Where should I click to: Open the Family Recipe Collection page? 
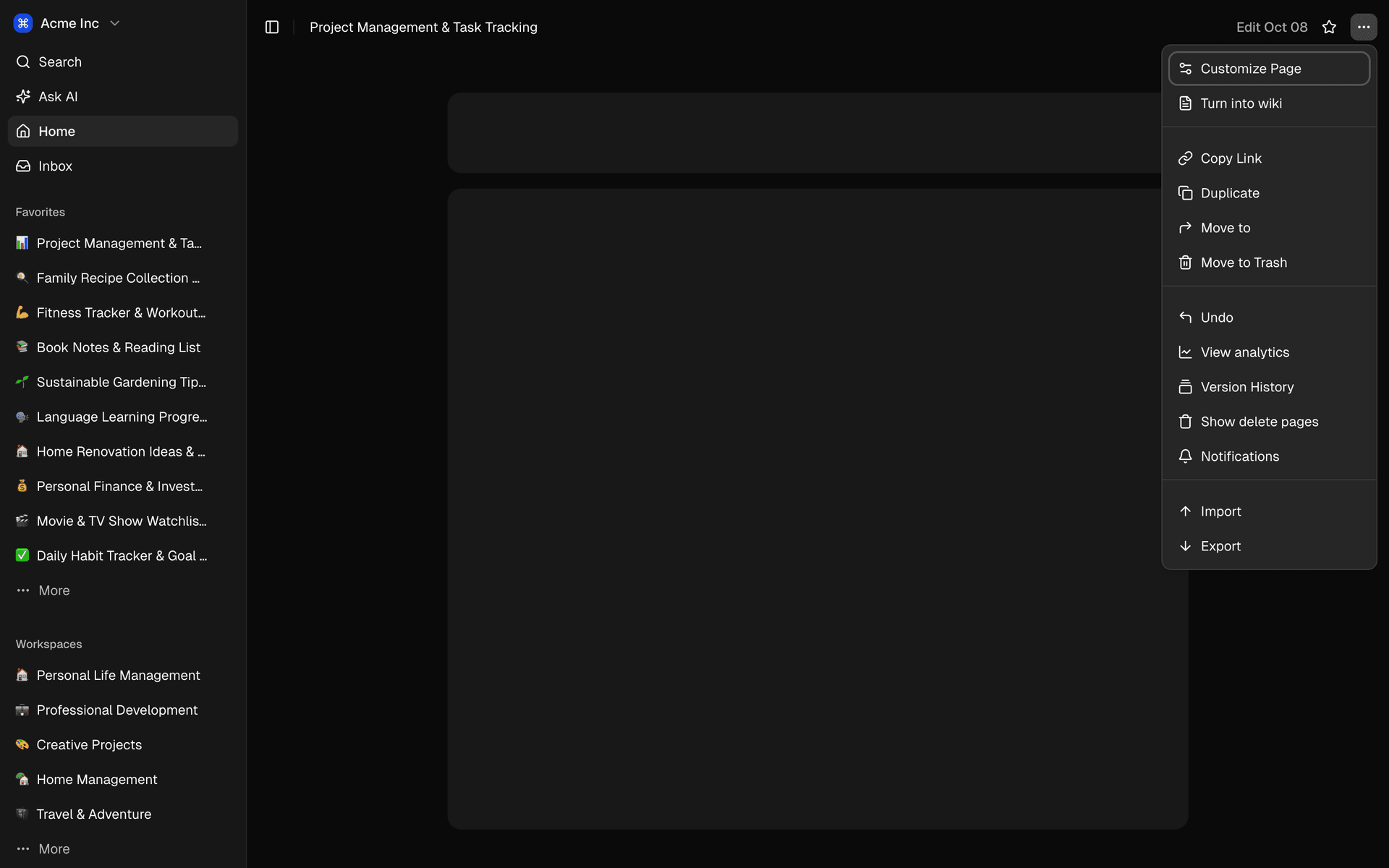(x=118, y=278)
